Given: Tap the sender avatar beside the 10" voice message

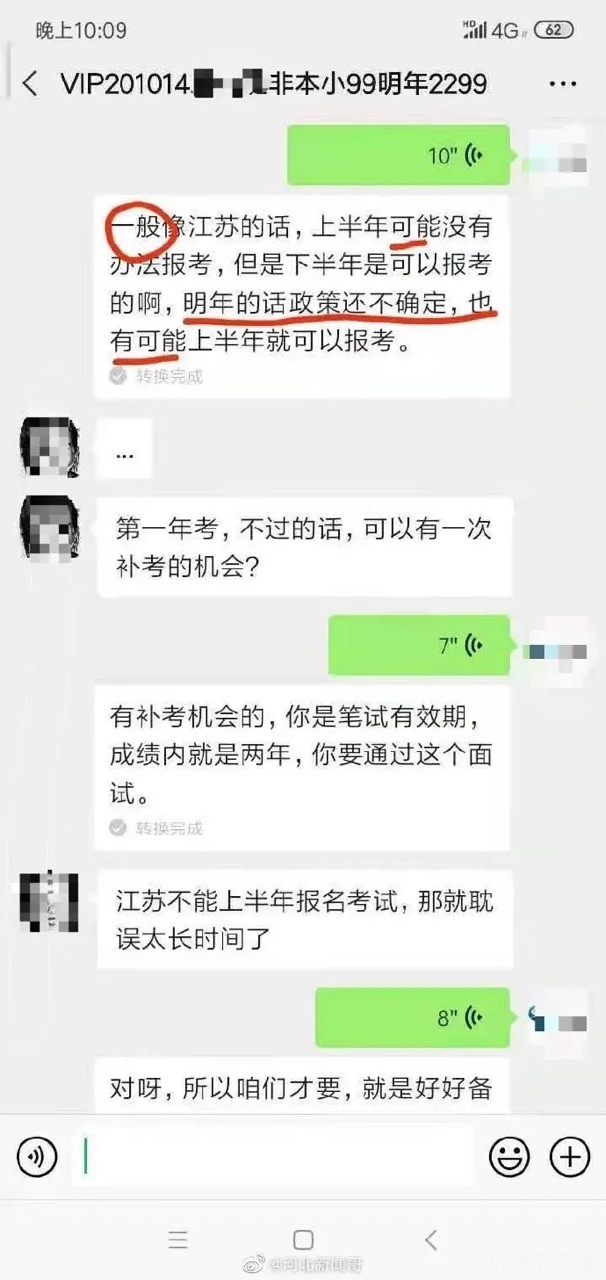Looking at the screenshot, I should pos(553,155).
